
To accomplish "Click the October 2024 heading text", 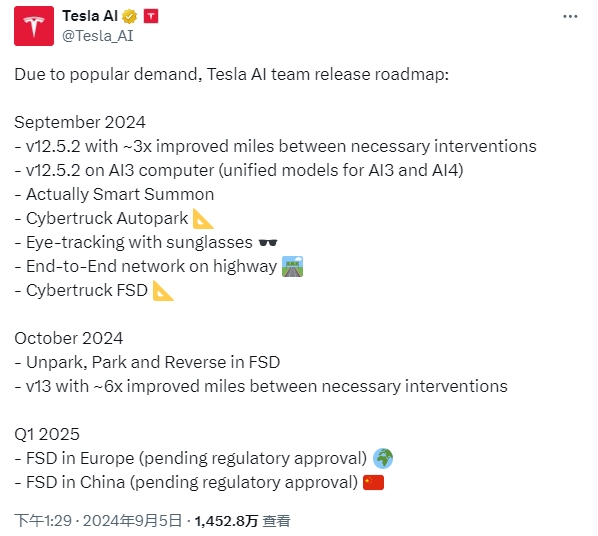I will [69, 338].
